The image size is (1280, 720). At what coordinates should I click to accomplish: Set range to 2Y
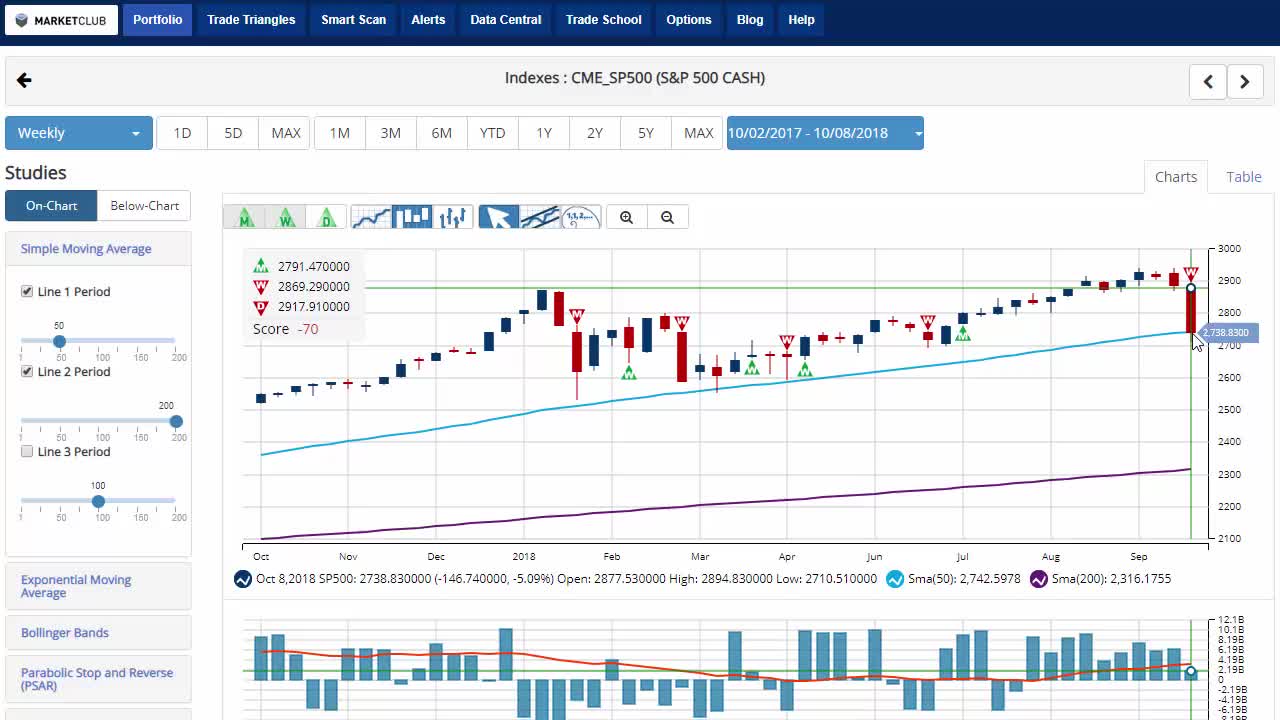tap(595, 133)
